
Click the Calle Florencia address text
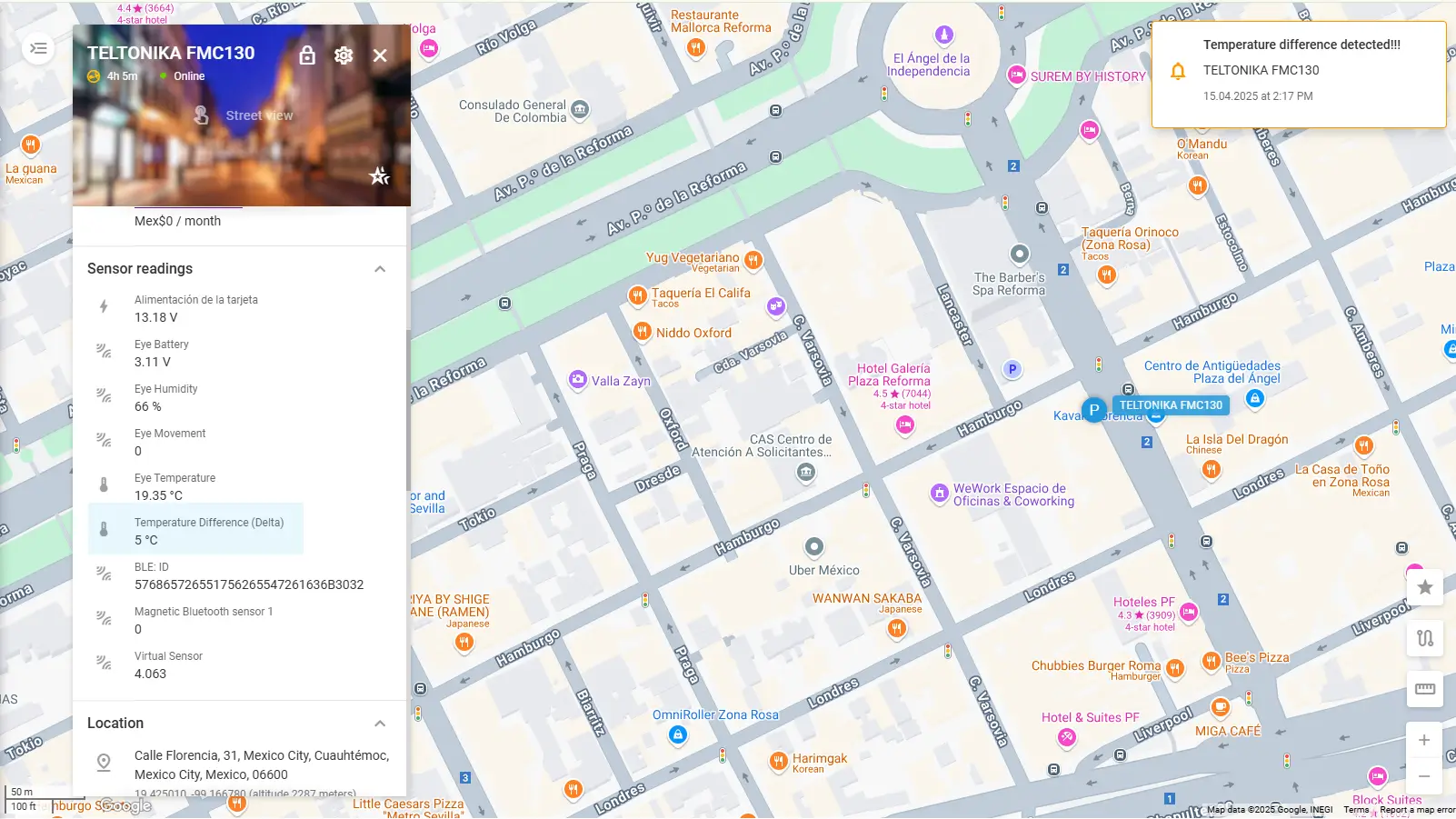pyautogui.click(x=262, y=765)
